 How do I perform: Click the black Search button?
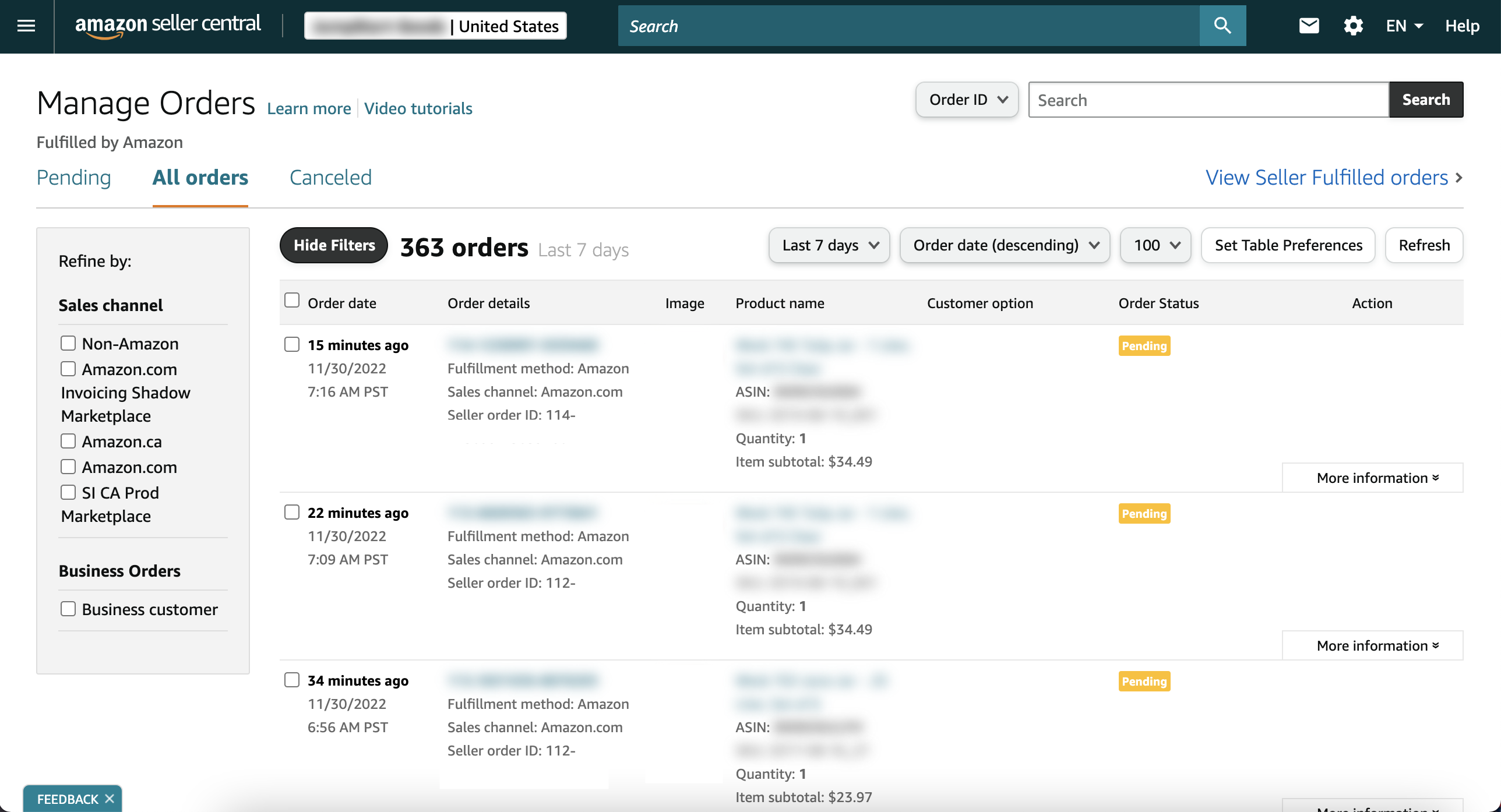tap(1426, 100)
